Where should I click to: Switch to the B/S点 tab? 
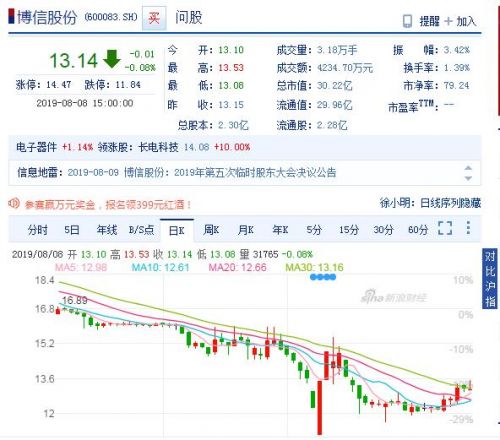click(x=141, y=230)
